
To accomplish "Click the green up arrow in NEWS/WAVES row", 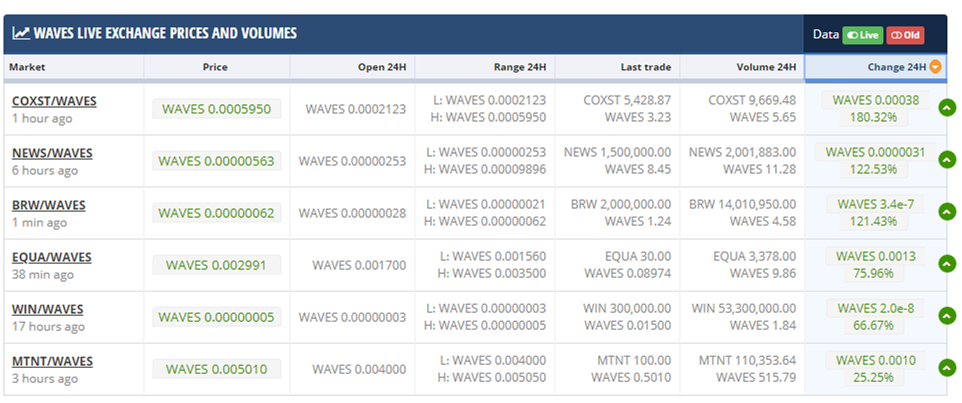I will [x=947, y=160].
